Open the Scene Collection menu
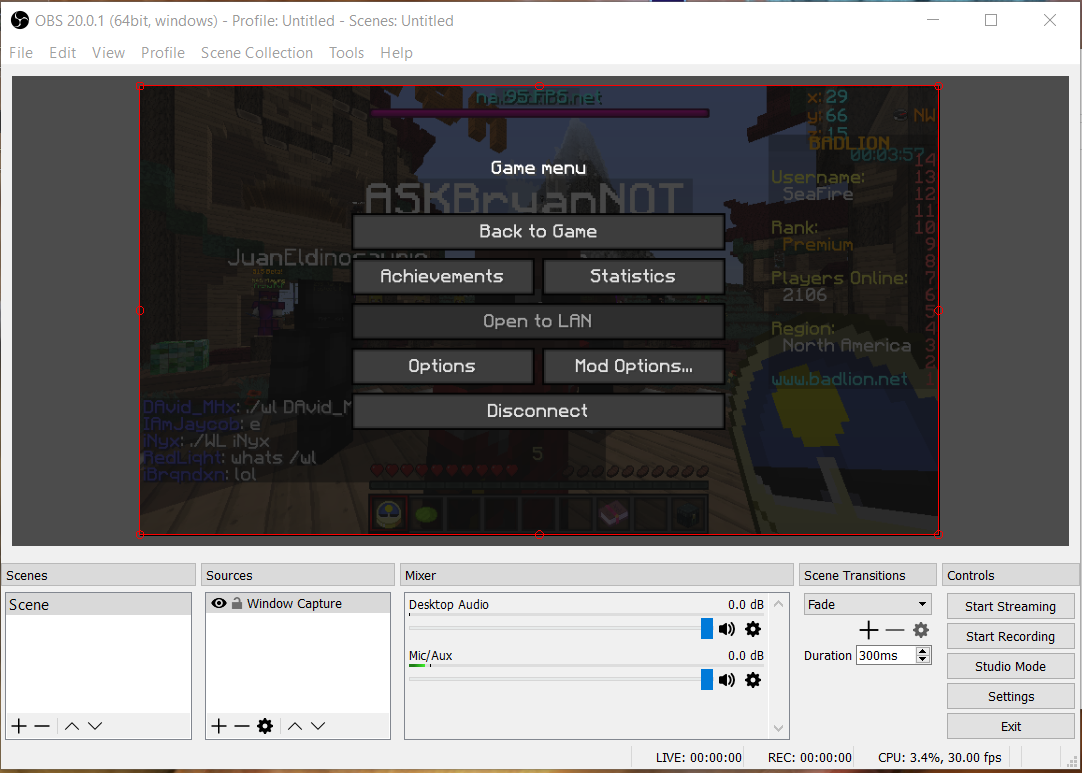Image resolution: width=1082 pixels, height=773 pixels. (257, 53)
